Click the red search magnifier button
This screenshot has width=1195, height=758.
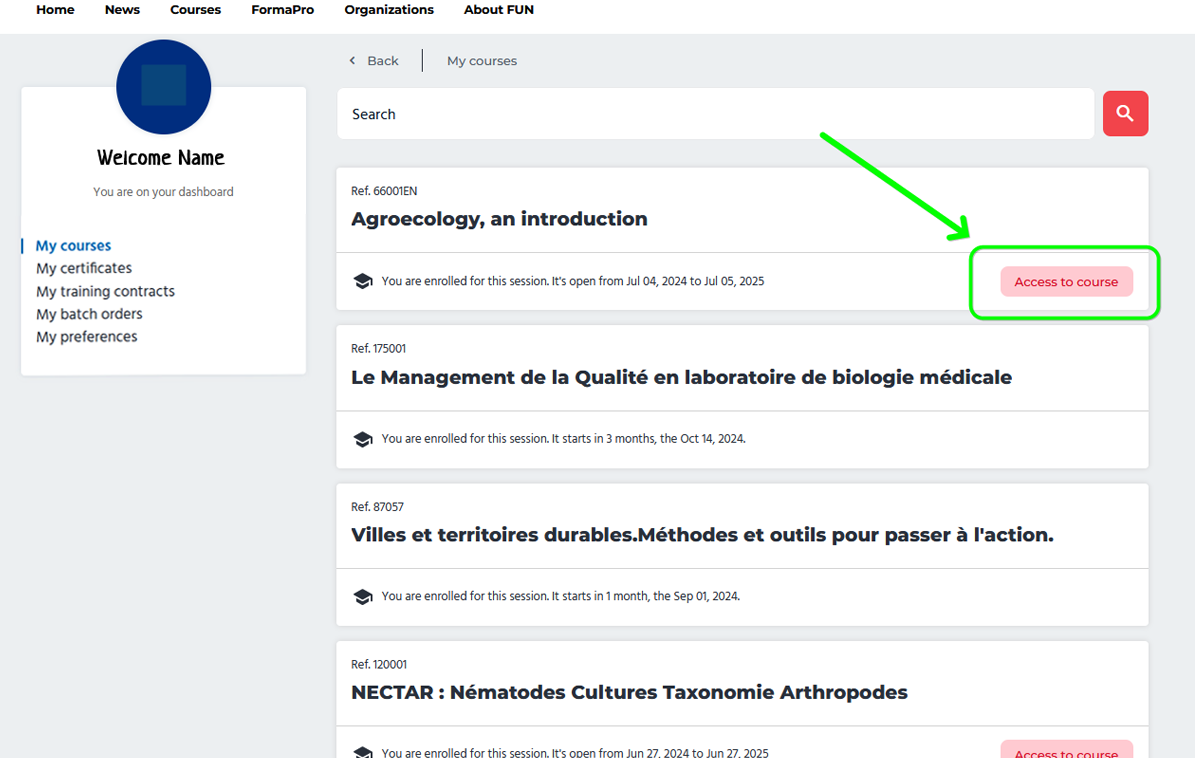click(x=1125, y=114)
